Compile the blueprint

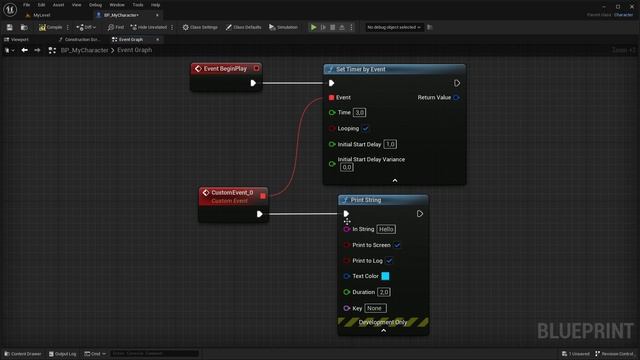pos(51,27)
